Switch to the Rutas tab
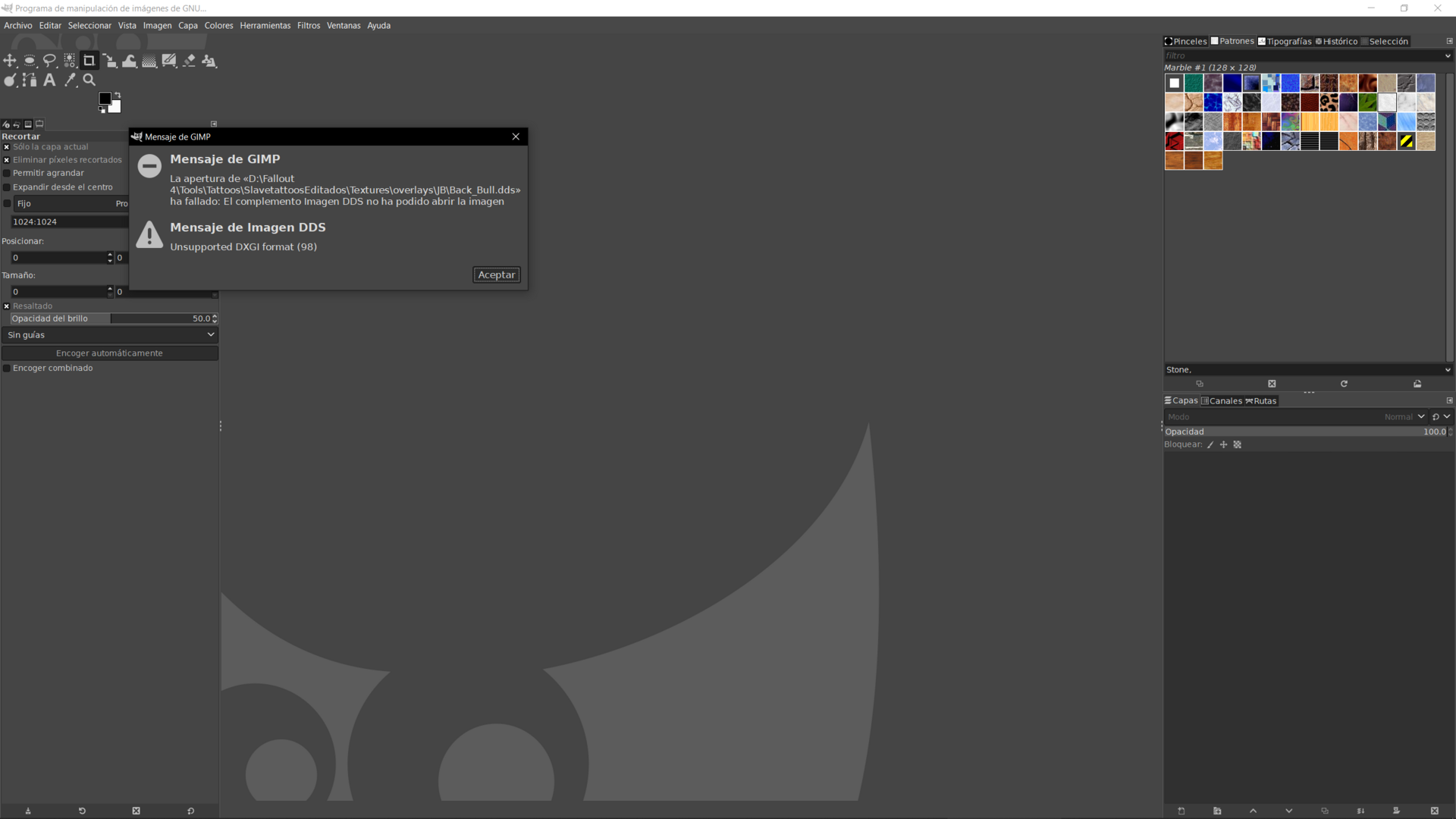 pyautogui.click(x=1261, y=401)
